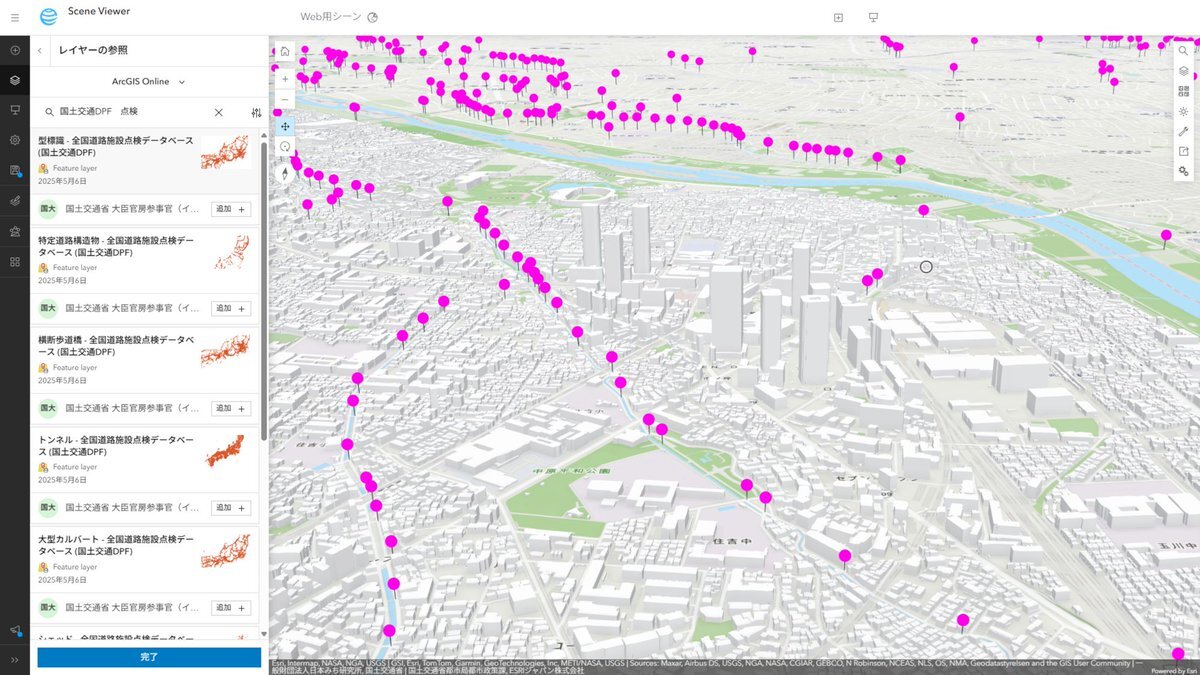Open the 横断歩道橋 layer title

pos(116,346)
